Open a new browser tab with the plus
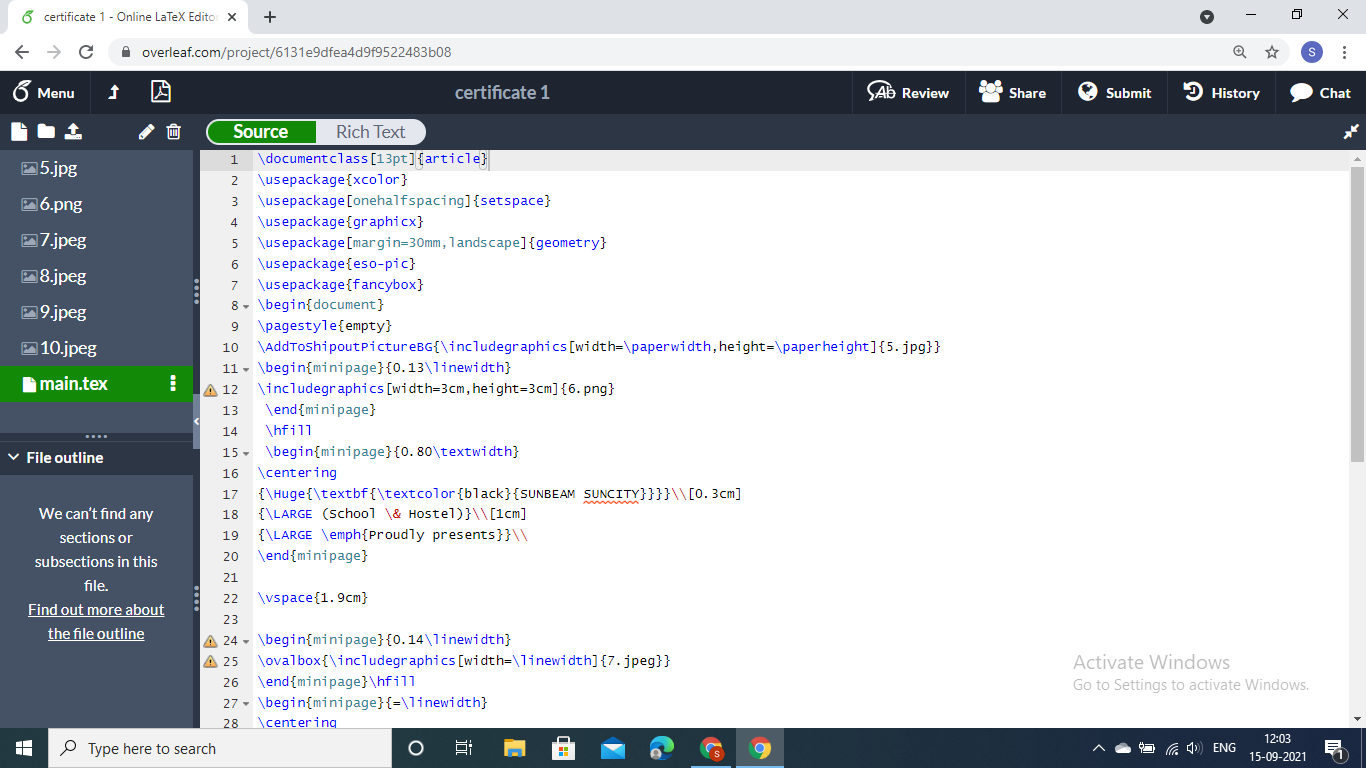Viewport: 1366px width, 768px height. tap(270, 17)
